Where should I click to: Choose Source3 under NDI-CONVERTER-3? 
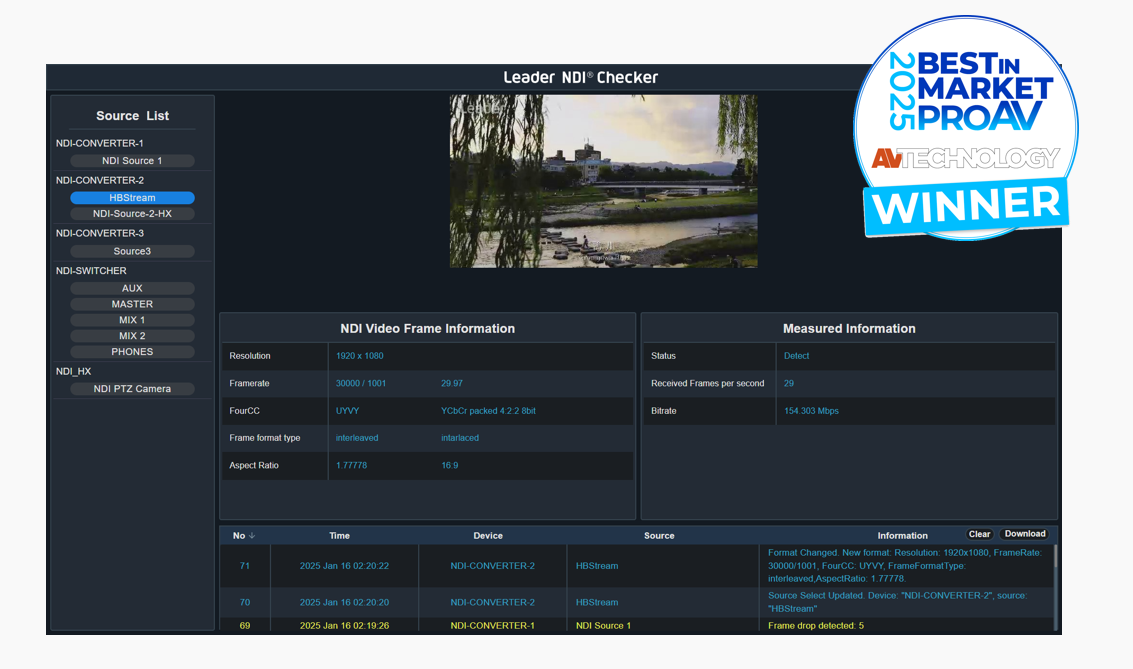pyautogui.click(x=132, y=252)
